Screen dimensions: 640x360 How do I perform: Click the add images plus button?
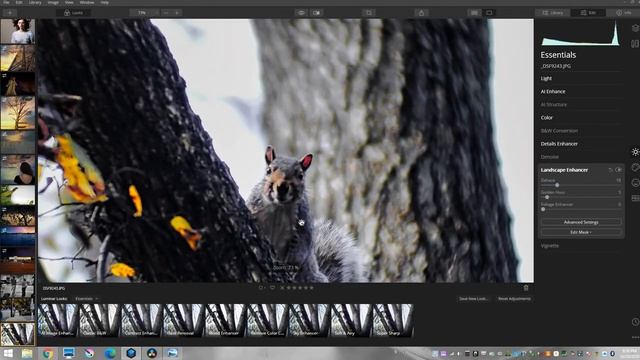pos(10,13)
